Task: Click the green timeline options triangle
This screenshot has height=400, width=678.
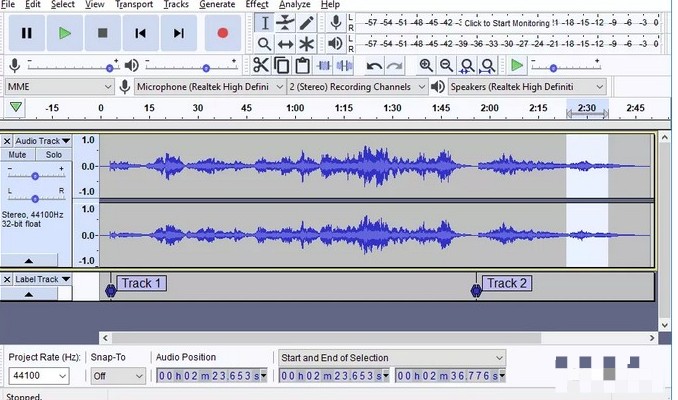Action: 16,107
